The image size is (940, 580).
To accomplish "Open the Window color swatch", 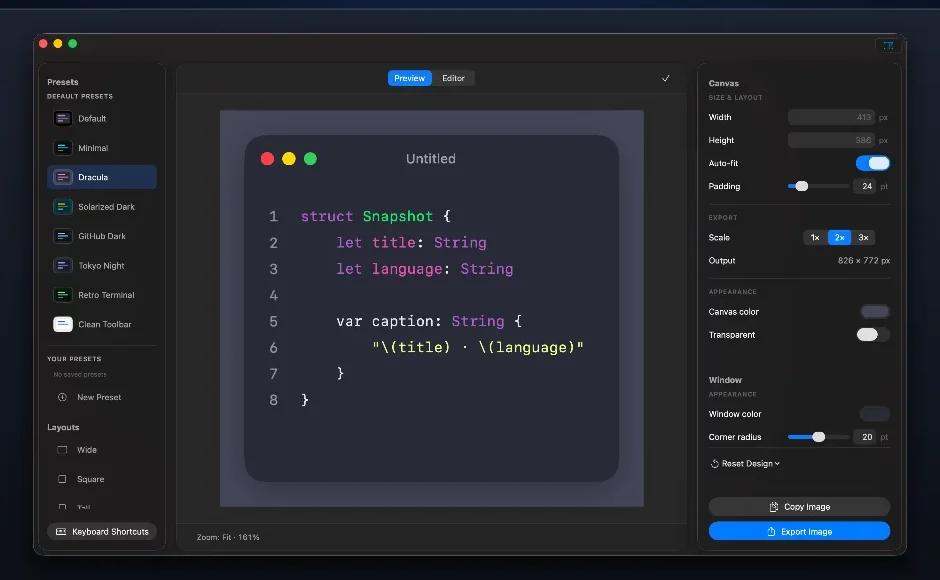I will coord(875,414).
